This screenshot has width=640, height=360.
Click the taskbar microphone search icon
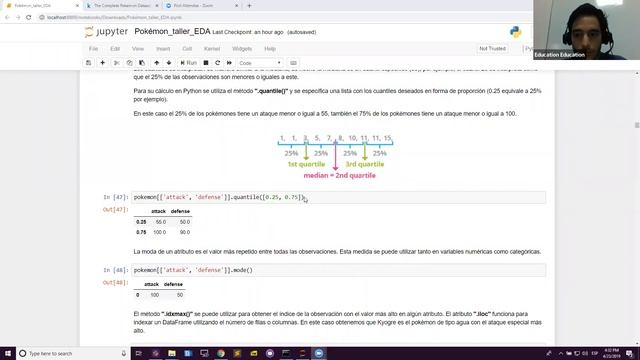(x=124, y=353)
